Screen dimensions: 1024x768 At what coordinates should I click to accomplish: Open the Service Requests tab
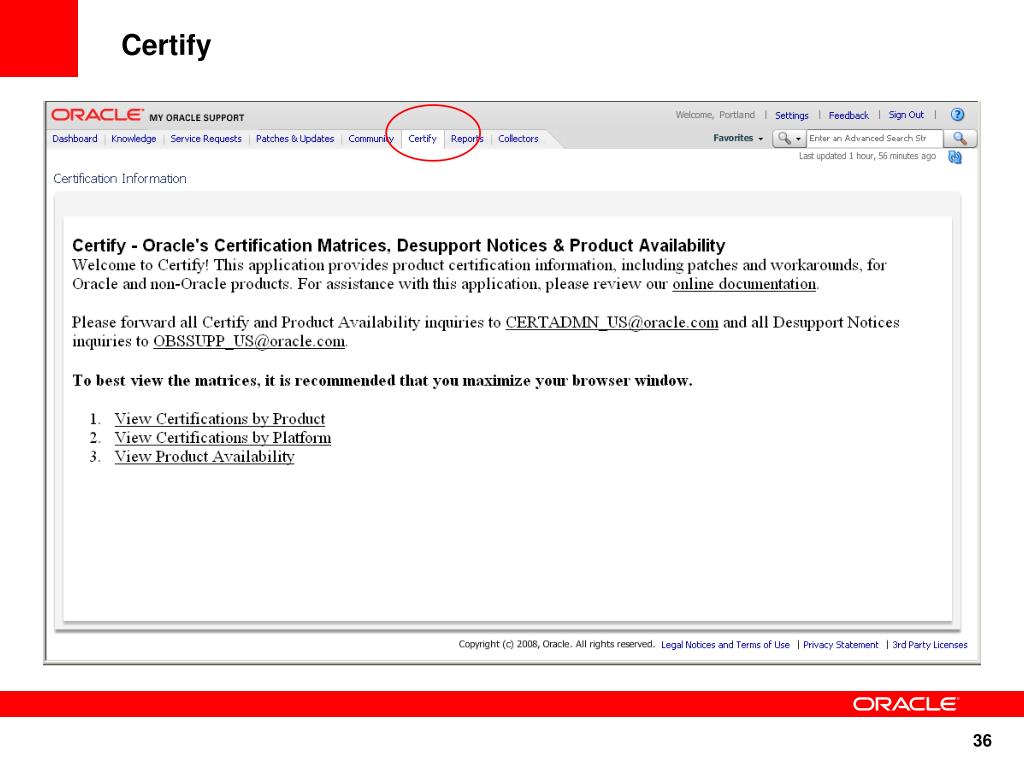click(x=206, y=138)
